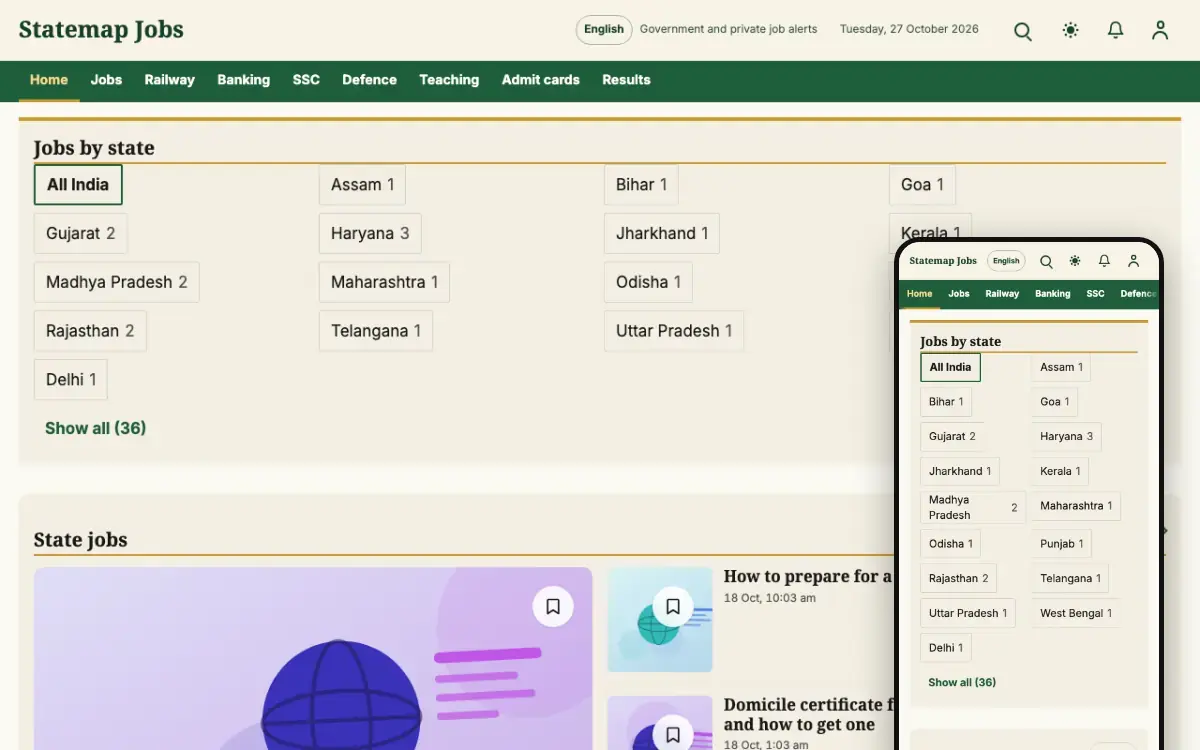Open the 'Domicile certificate' article headline
This screenshot has width=1200, height=750.
(x=808, y=715)
